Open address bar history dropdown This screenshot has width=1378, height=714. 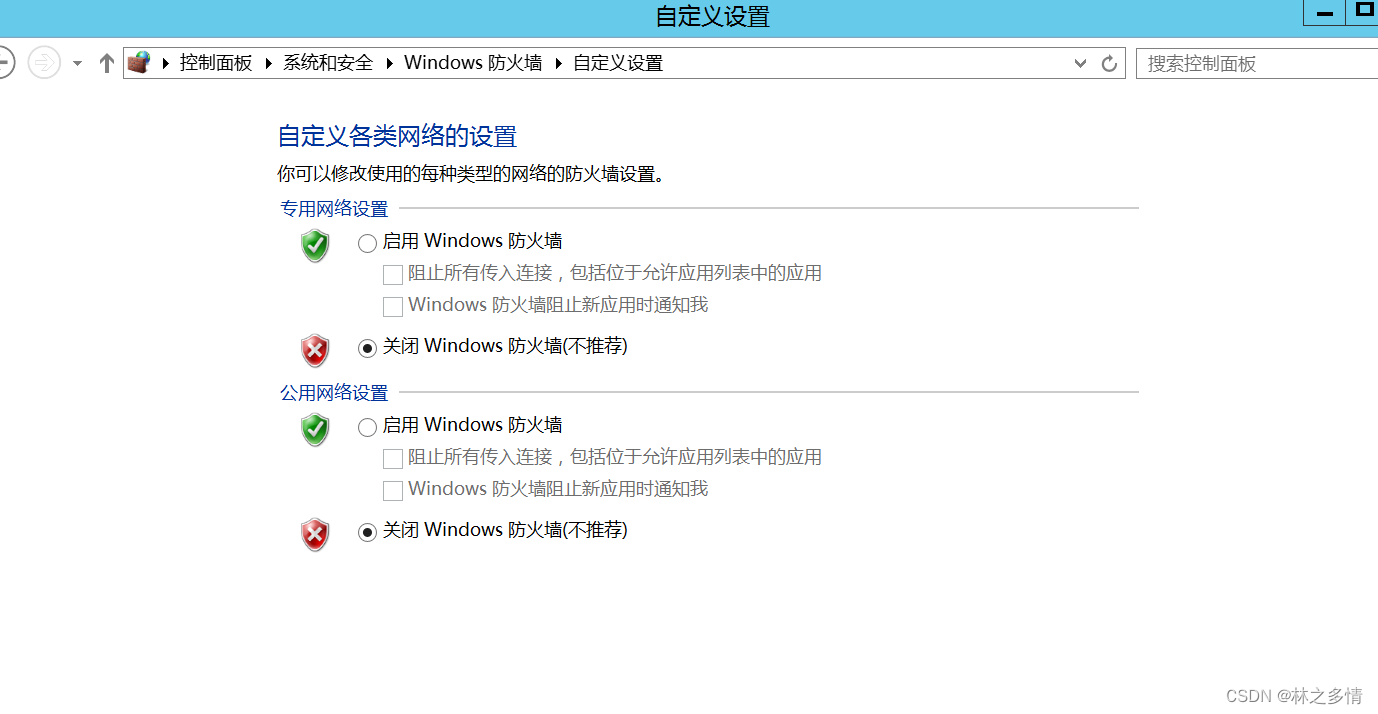(x=1080, y=63)
